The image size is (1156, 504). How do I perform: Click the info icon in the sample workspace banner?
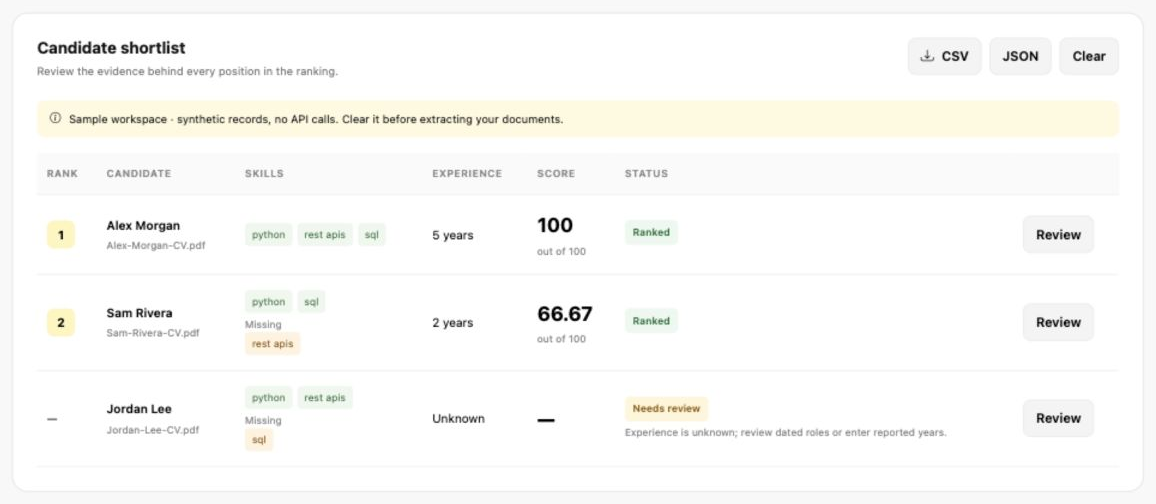pos(55,118)
